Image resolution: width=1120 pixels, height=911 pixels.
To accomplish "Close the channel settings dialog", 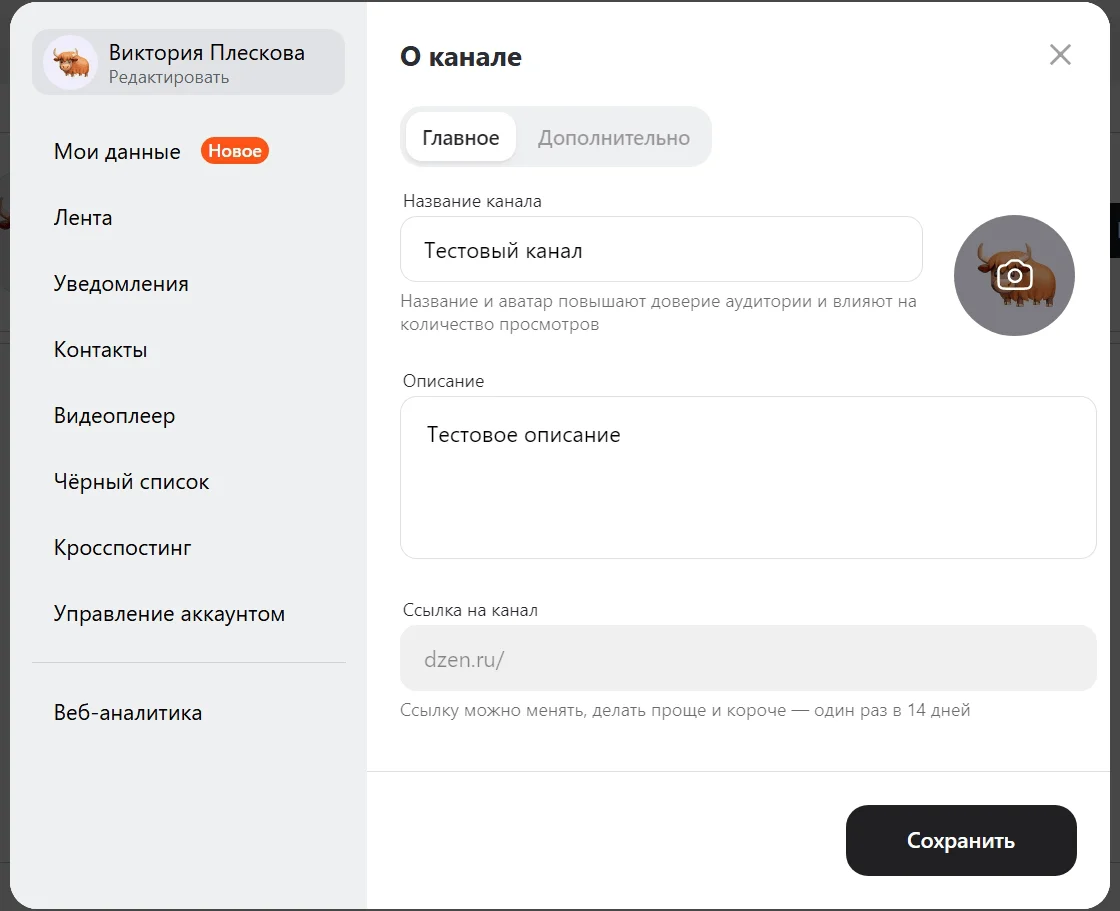I will pos(1060,55).
